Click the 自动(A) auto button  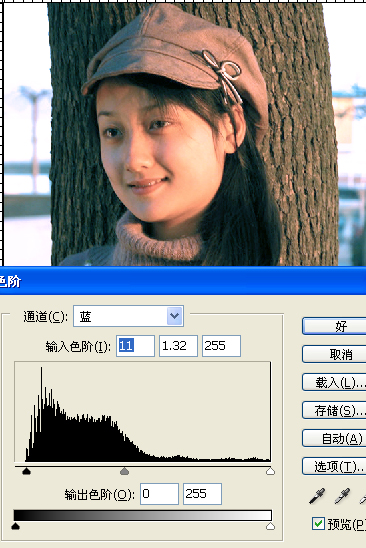point(334,438)
